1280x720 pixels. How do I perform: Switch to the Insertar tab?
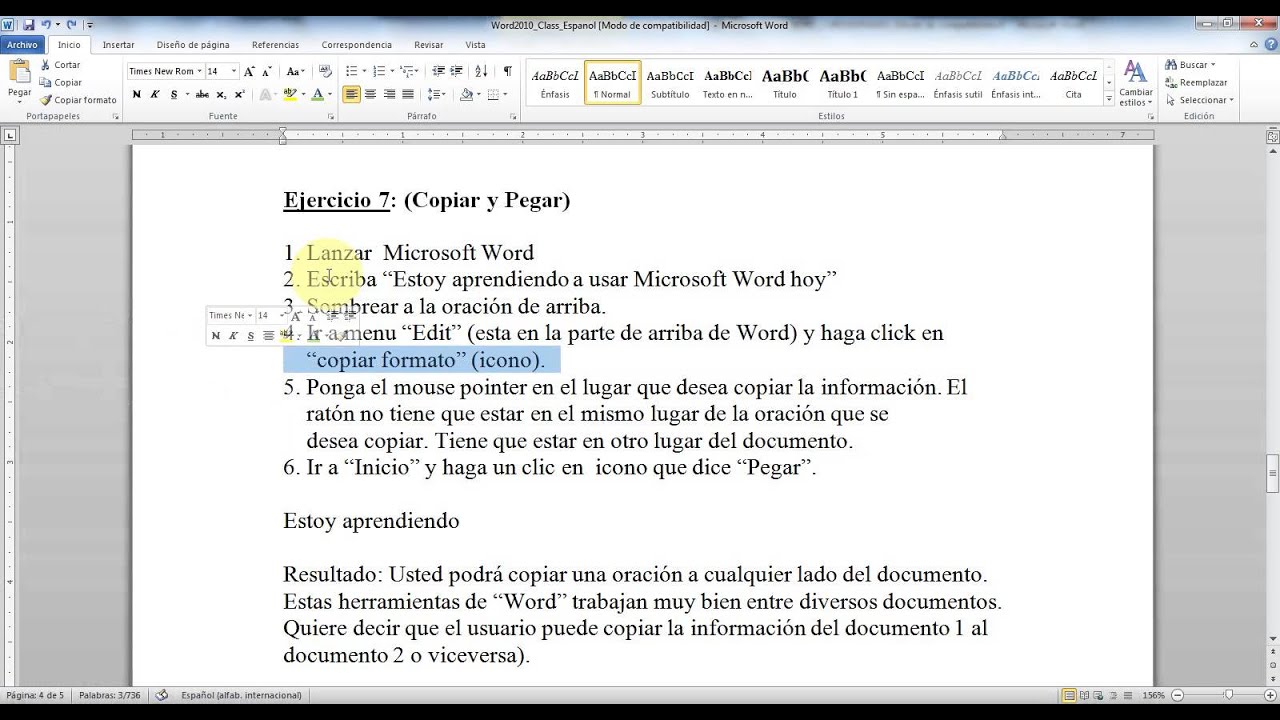[x=118, y=45]
